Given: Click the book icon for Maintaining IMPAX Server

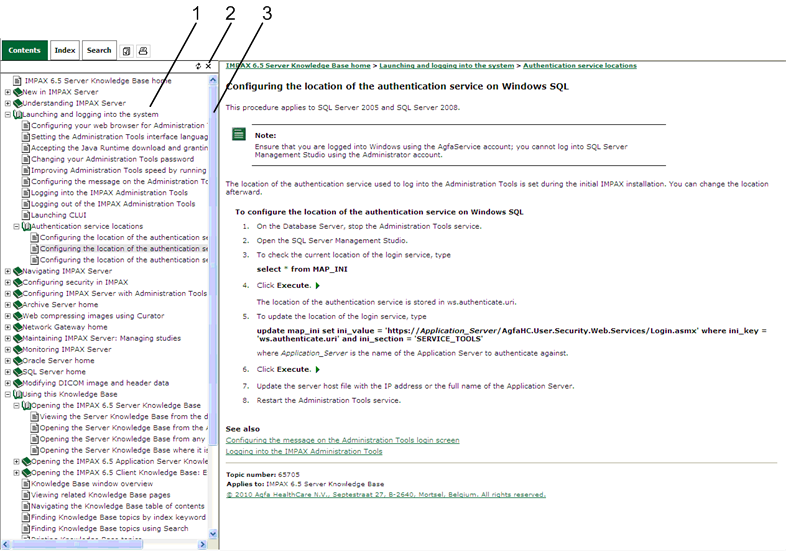Looking at the screenshot, I should pos(18,338).
